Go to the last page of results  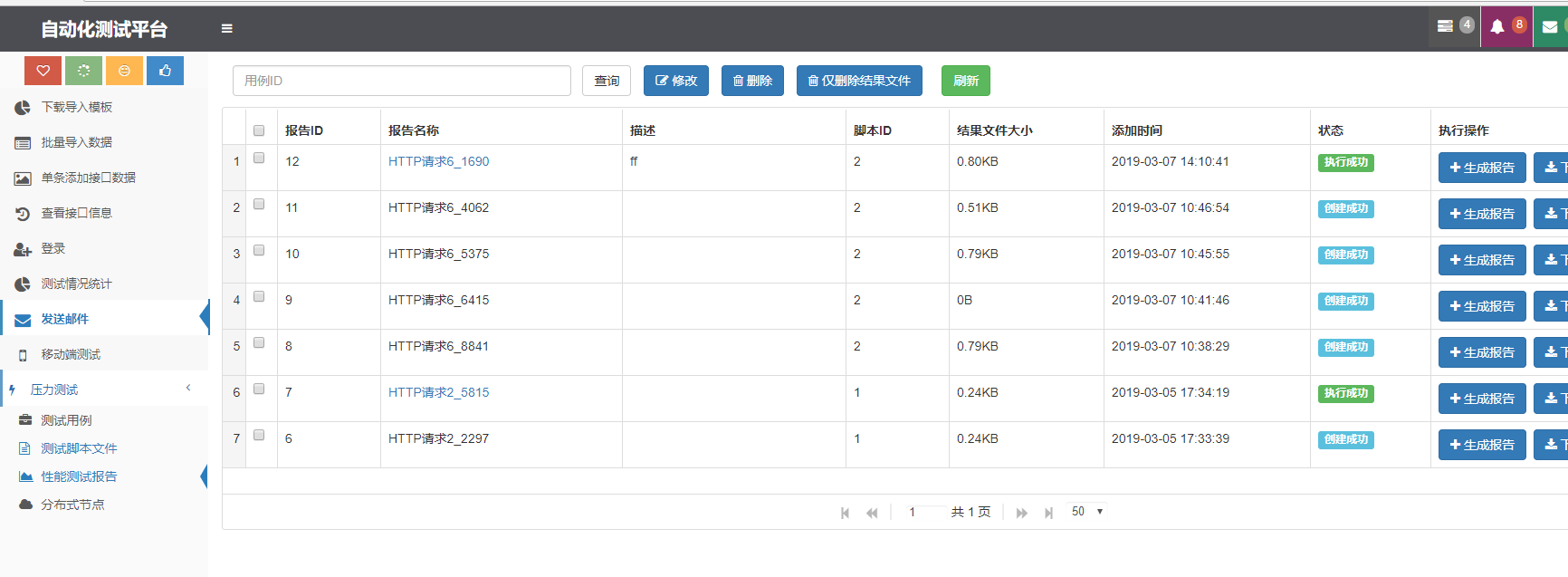1048,513
